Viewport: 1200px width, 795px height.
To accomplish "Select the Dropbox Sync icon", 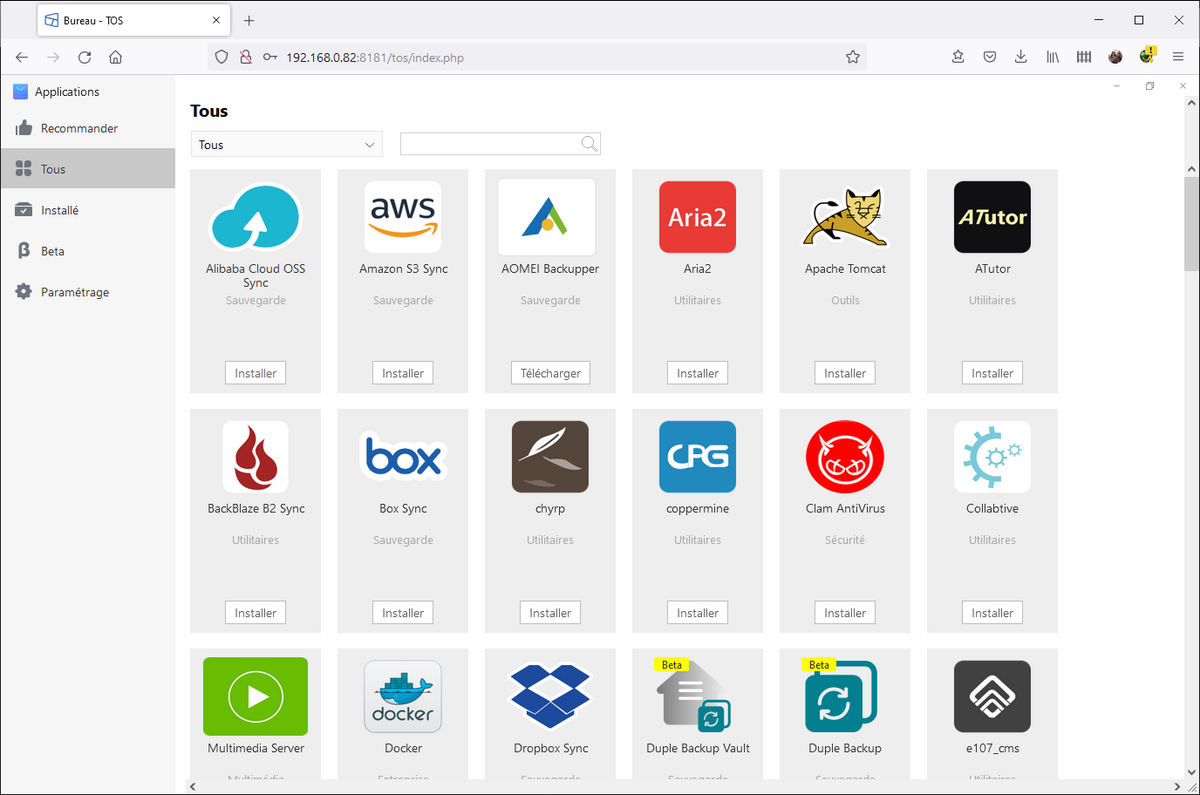I will click(x=550, y=696).
